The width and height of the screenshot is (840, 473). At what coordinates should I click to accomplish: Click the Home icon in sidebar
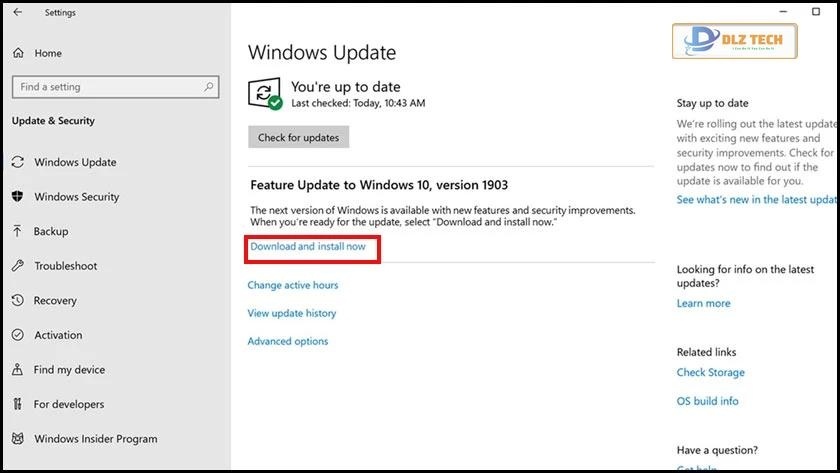click(18, 53)
